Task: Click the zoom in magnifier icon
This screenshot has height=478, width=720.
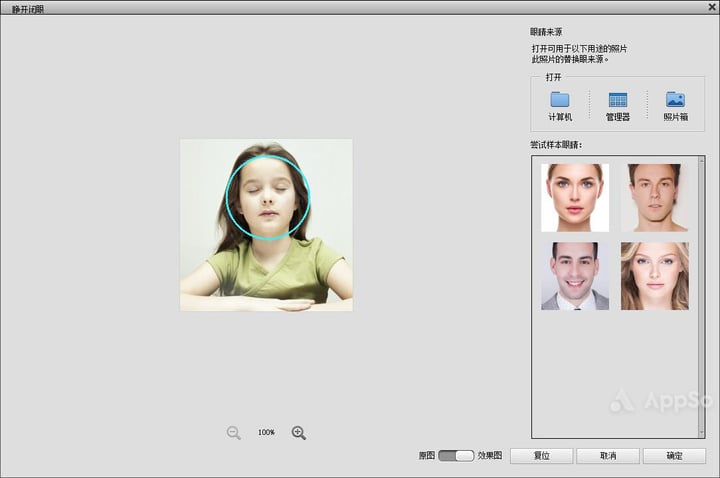Action: pos(298,433)
